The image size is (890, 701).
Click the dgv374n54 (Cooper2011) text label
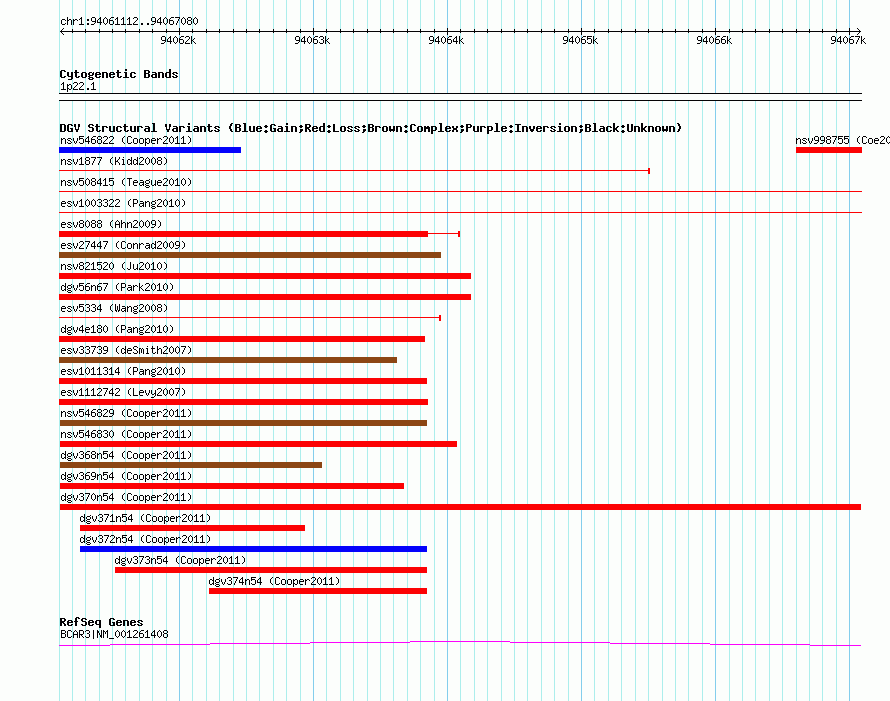(x=274, y=581)
